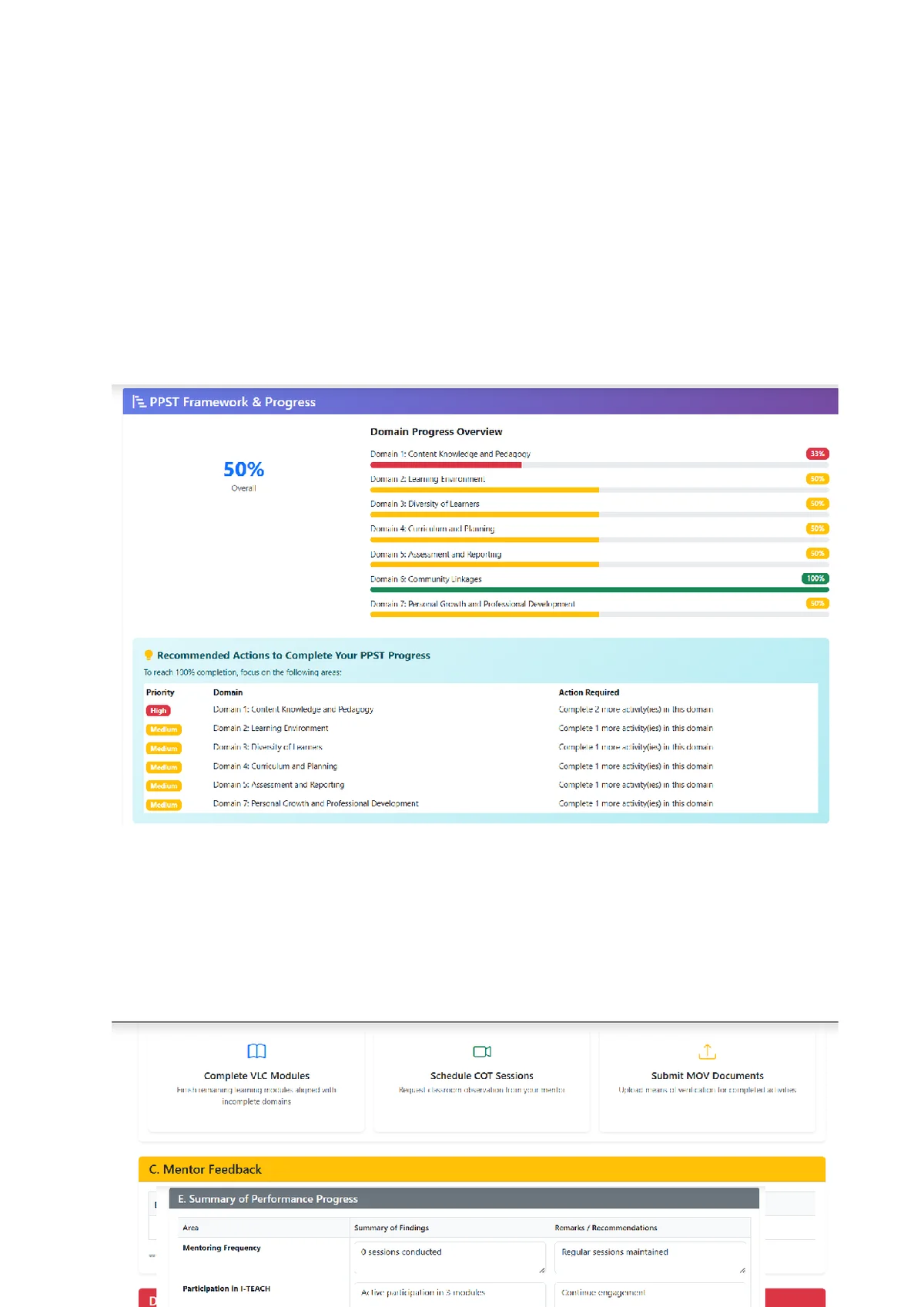
Task: Click the Medium badge for Domain 2 row
Action: [x=163, y=729]
